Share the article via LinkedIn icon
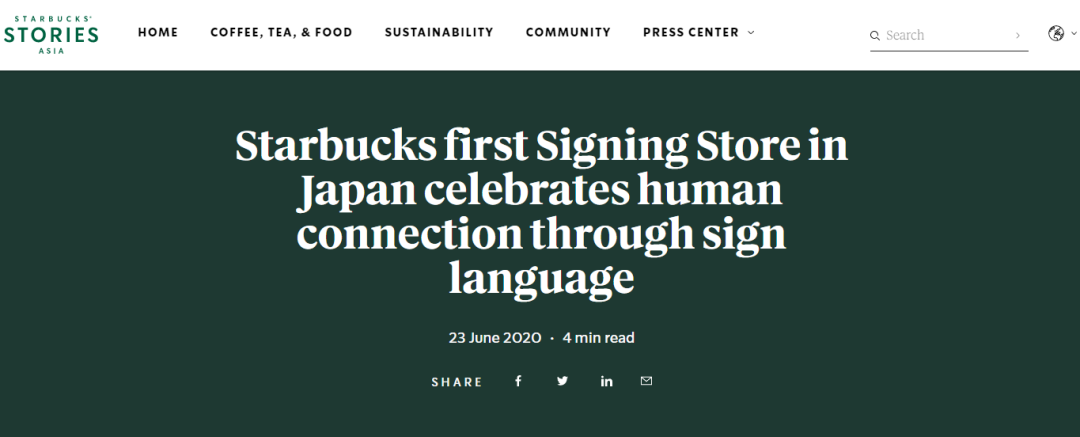Viewport: 1080px width, 437px height. [x=606, y=381]
